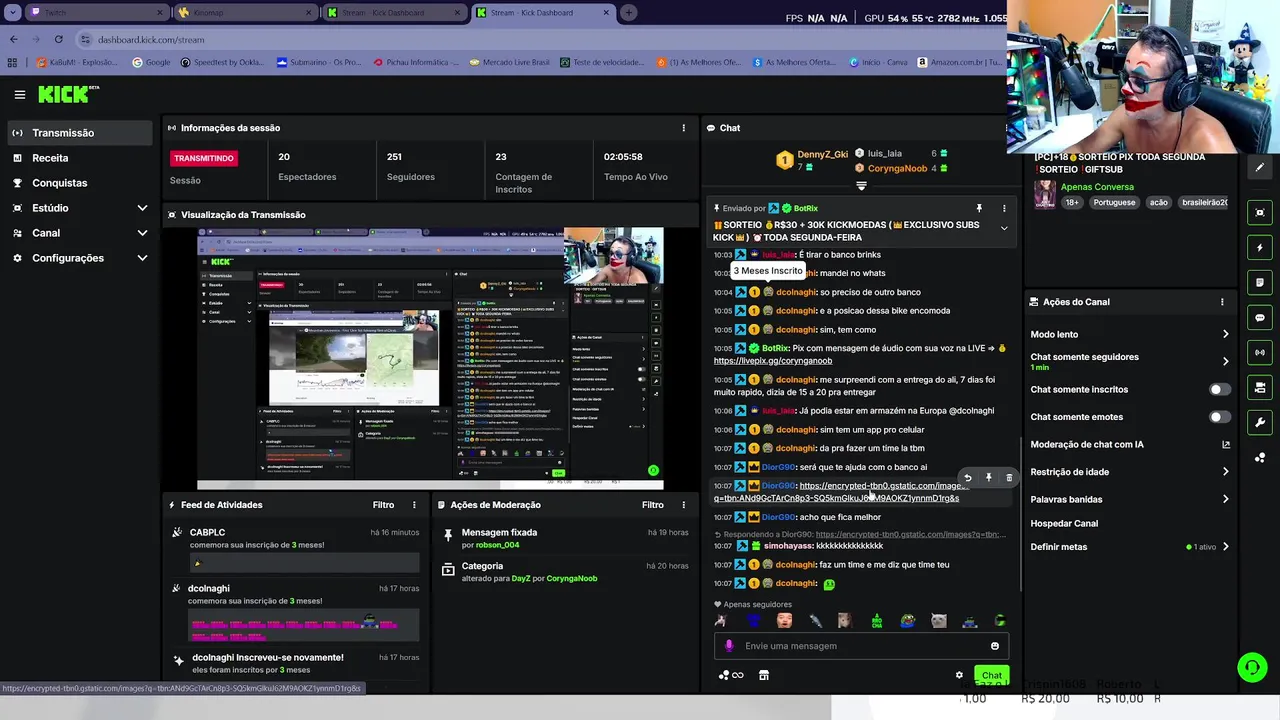Open Chat somente seguidores options chevron

(x=1225, y=361)
